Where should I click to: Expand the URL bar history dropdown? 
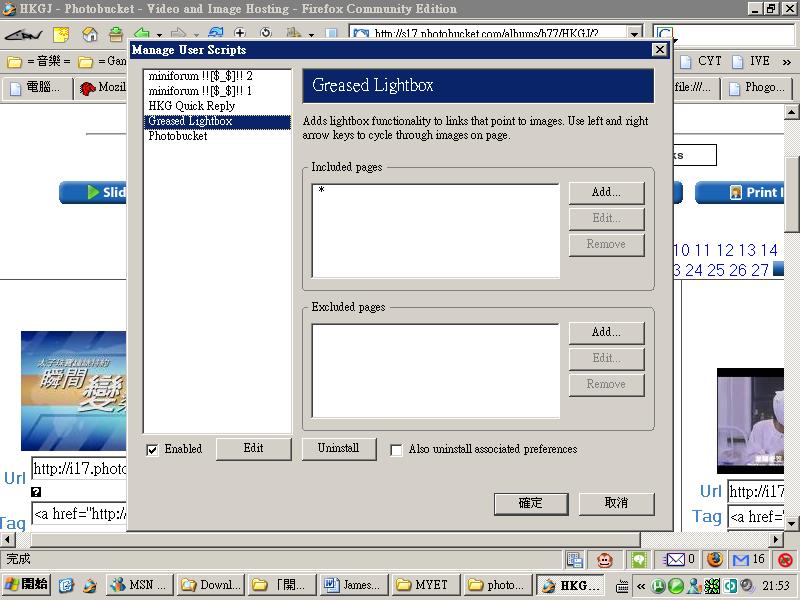click(634, 34)
